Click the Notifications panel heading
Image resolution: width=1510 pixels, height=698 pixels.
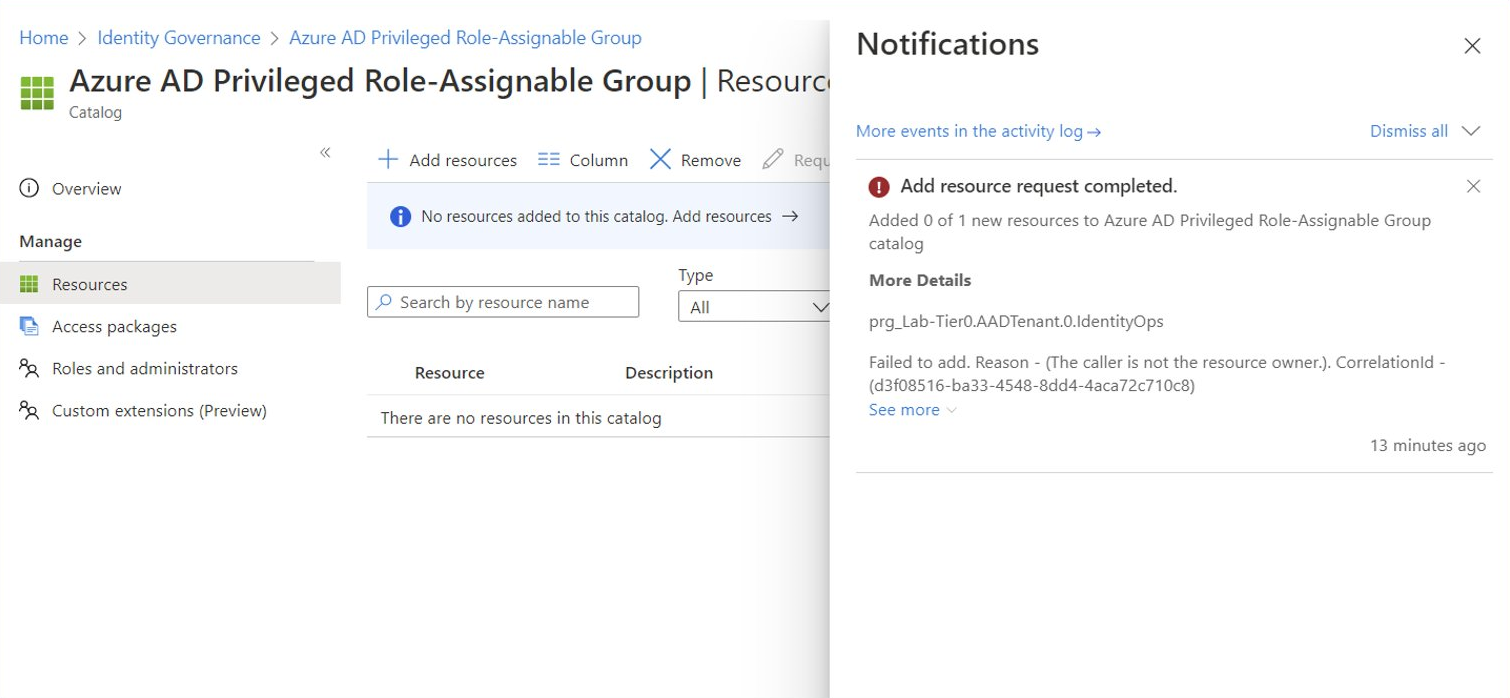click(x=947, y=44)
